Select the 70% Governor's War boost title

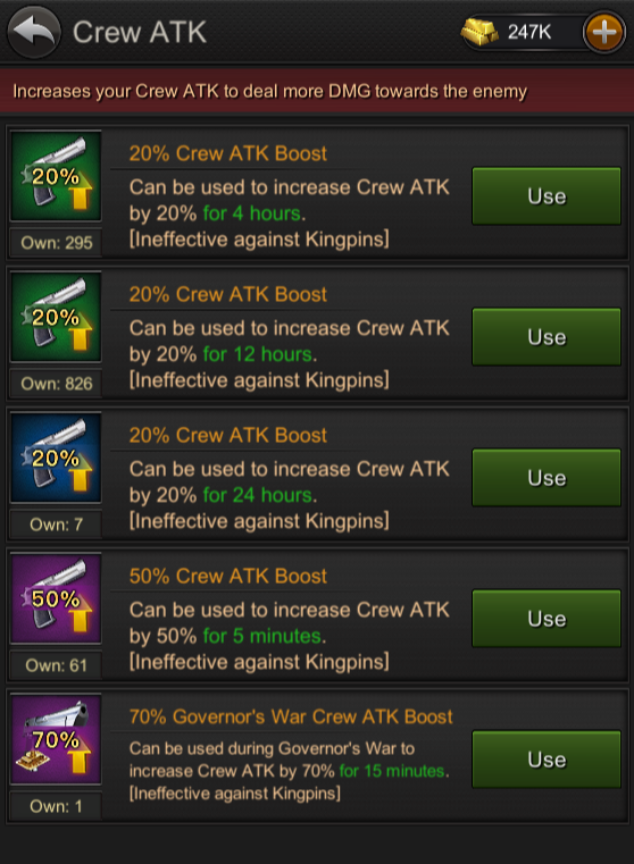(x=290, y=717)
